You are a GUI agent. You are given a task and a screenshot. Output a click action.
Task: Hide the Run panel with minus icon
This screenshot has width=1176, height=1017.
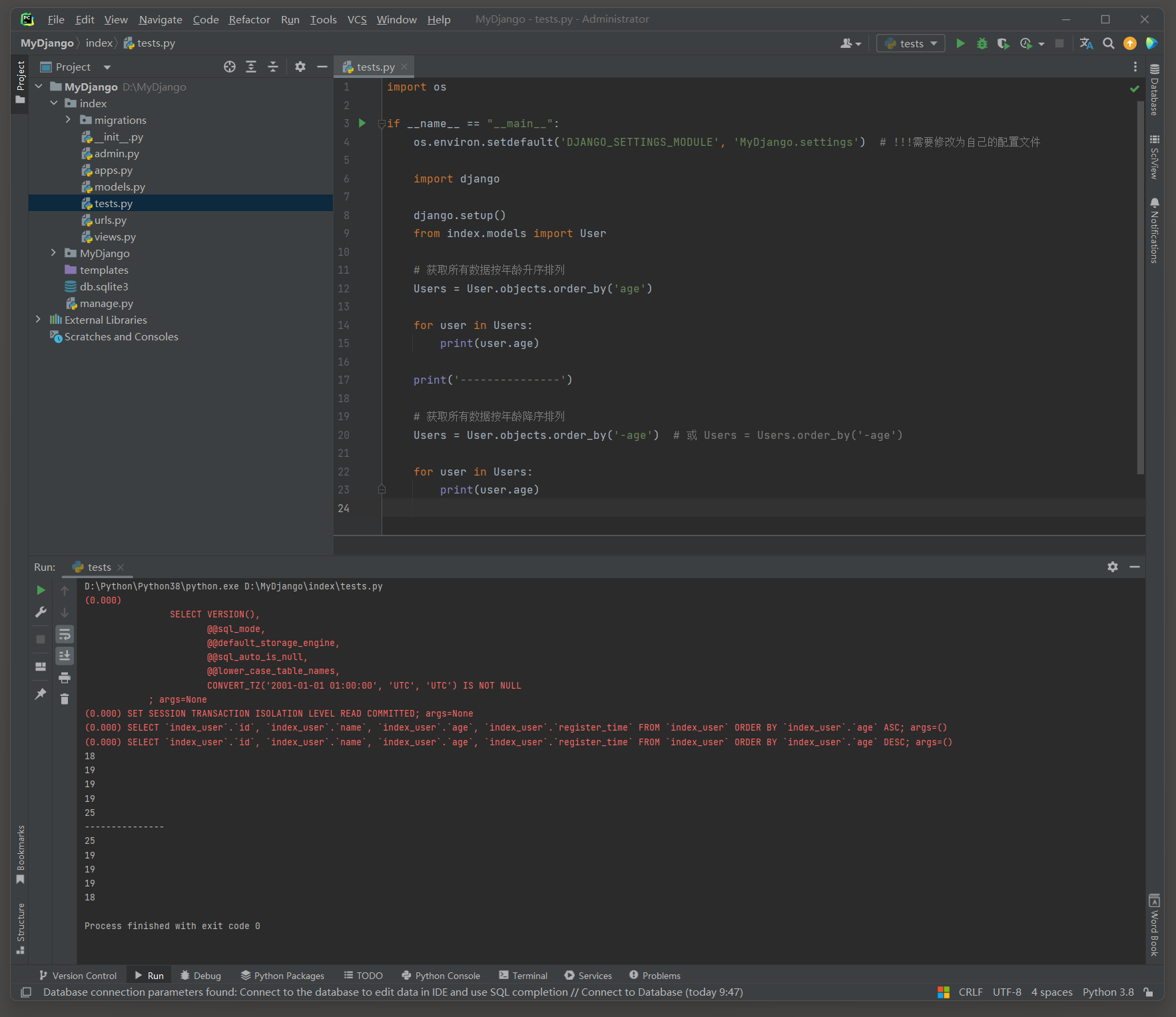pyautogui.click(x=1135, y=567)
